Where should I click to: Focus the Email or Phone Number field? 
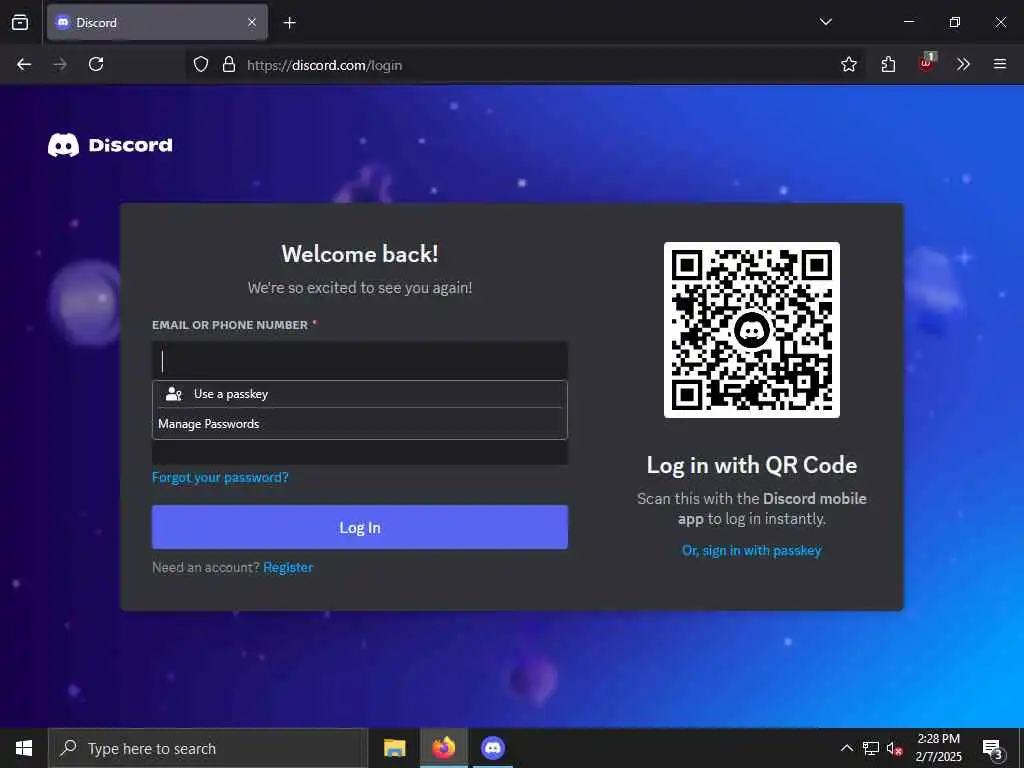coord(360,360)
